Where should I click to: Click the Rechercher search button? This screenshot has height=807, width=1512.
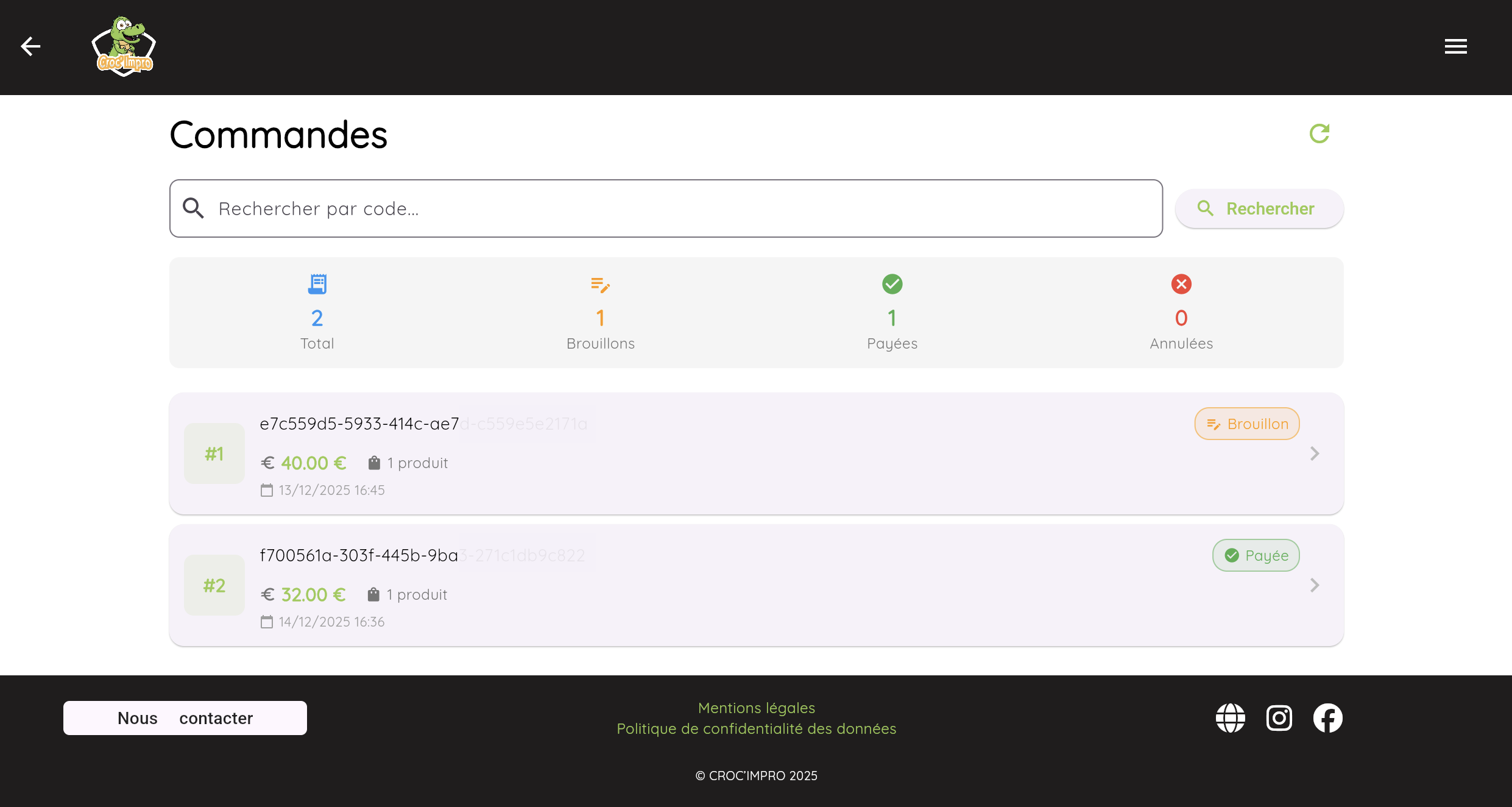1259,208
